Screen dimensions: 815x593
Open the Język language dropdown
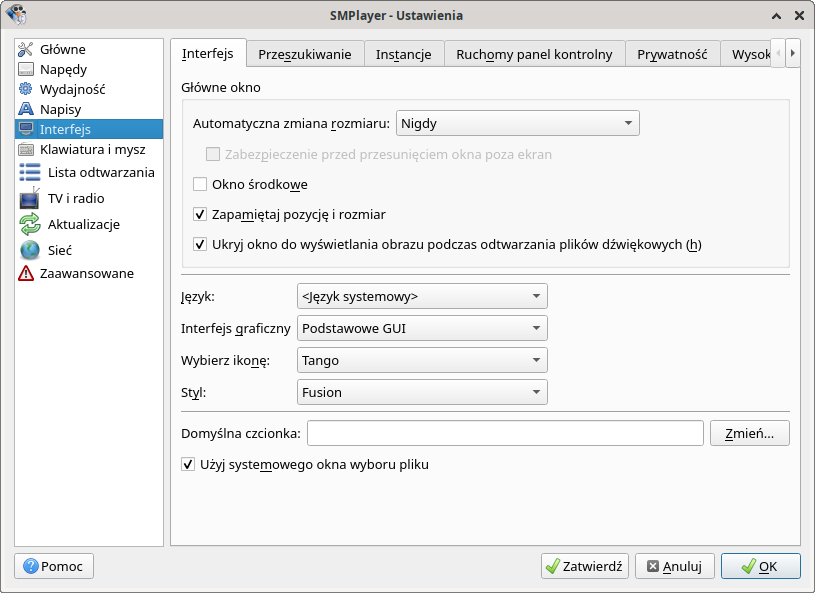click(x=421, y=296)
